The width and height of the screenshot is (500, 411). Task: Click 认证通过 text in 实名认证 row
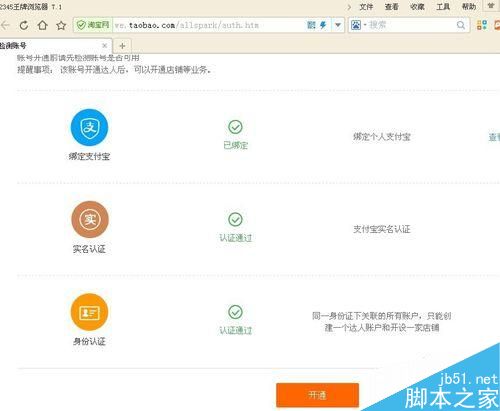click(x=236, y=238)
